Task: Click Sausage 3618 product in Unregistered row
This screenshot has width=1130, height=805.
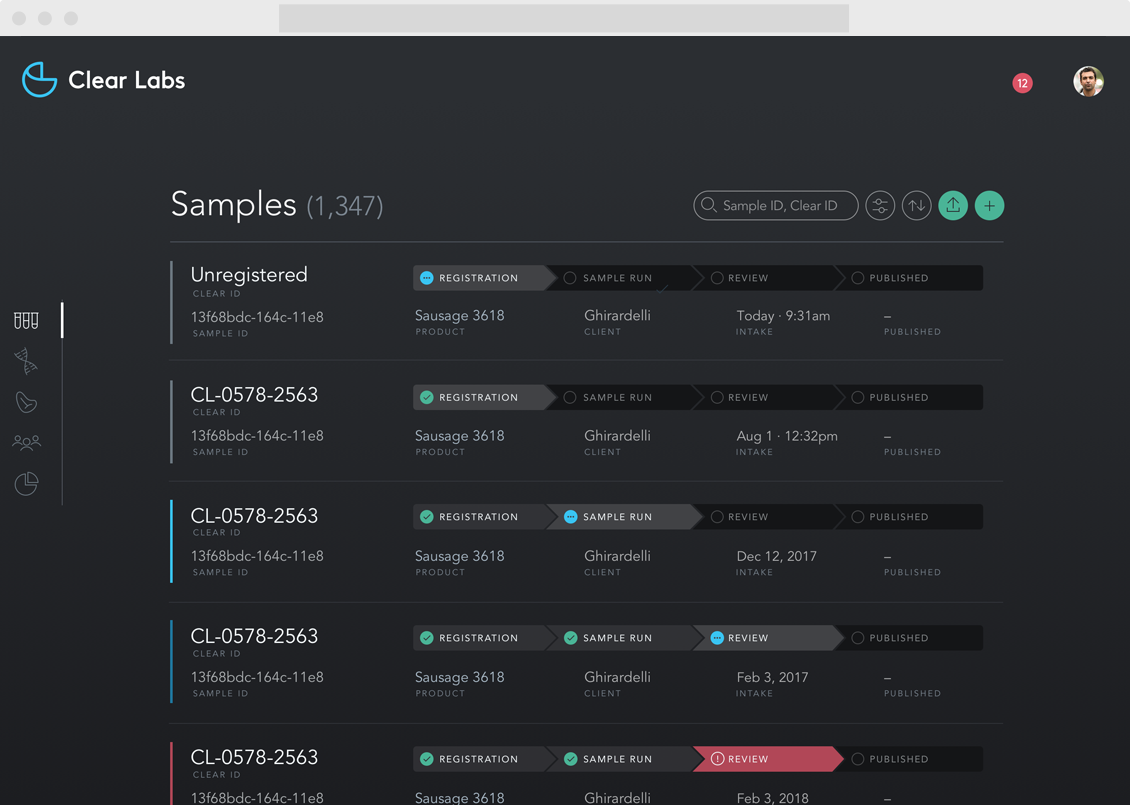Action: point(459,316)
